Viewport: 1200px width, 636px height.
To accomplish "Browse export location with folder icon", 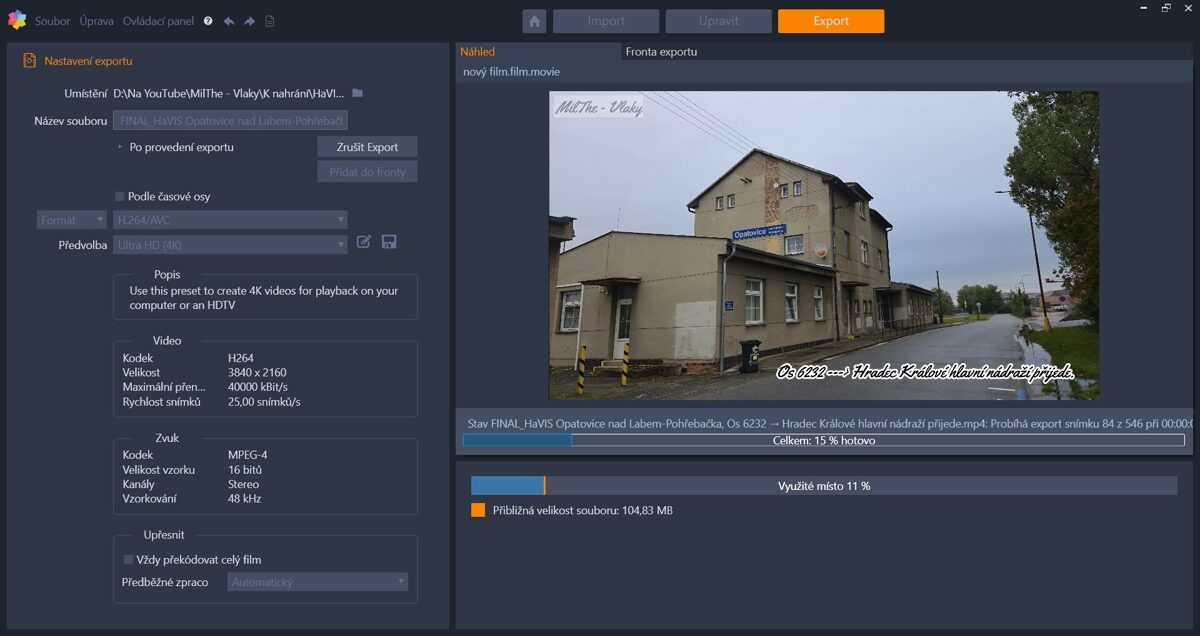I will (357, 93).
